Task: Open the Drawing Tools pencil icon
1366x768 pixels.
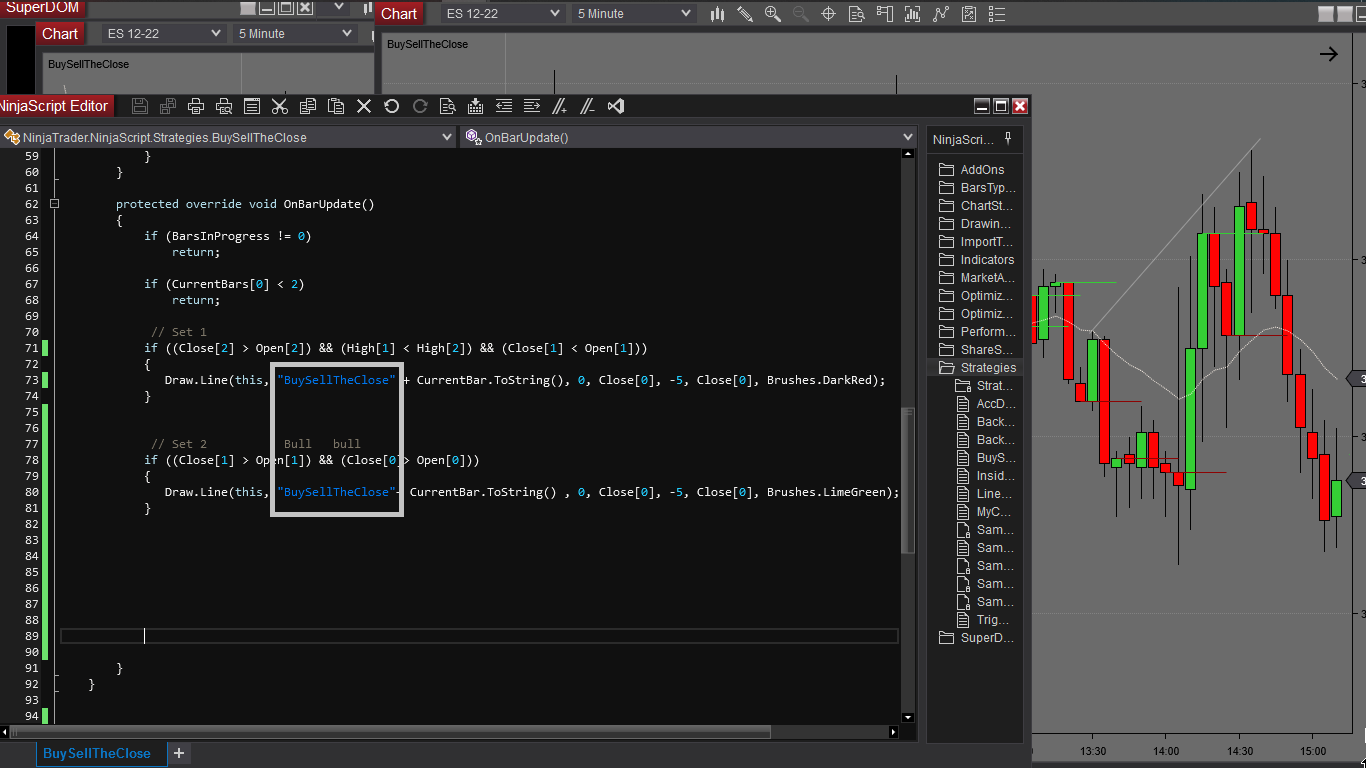Action: point(745,14)
